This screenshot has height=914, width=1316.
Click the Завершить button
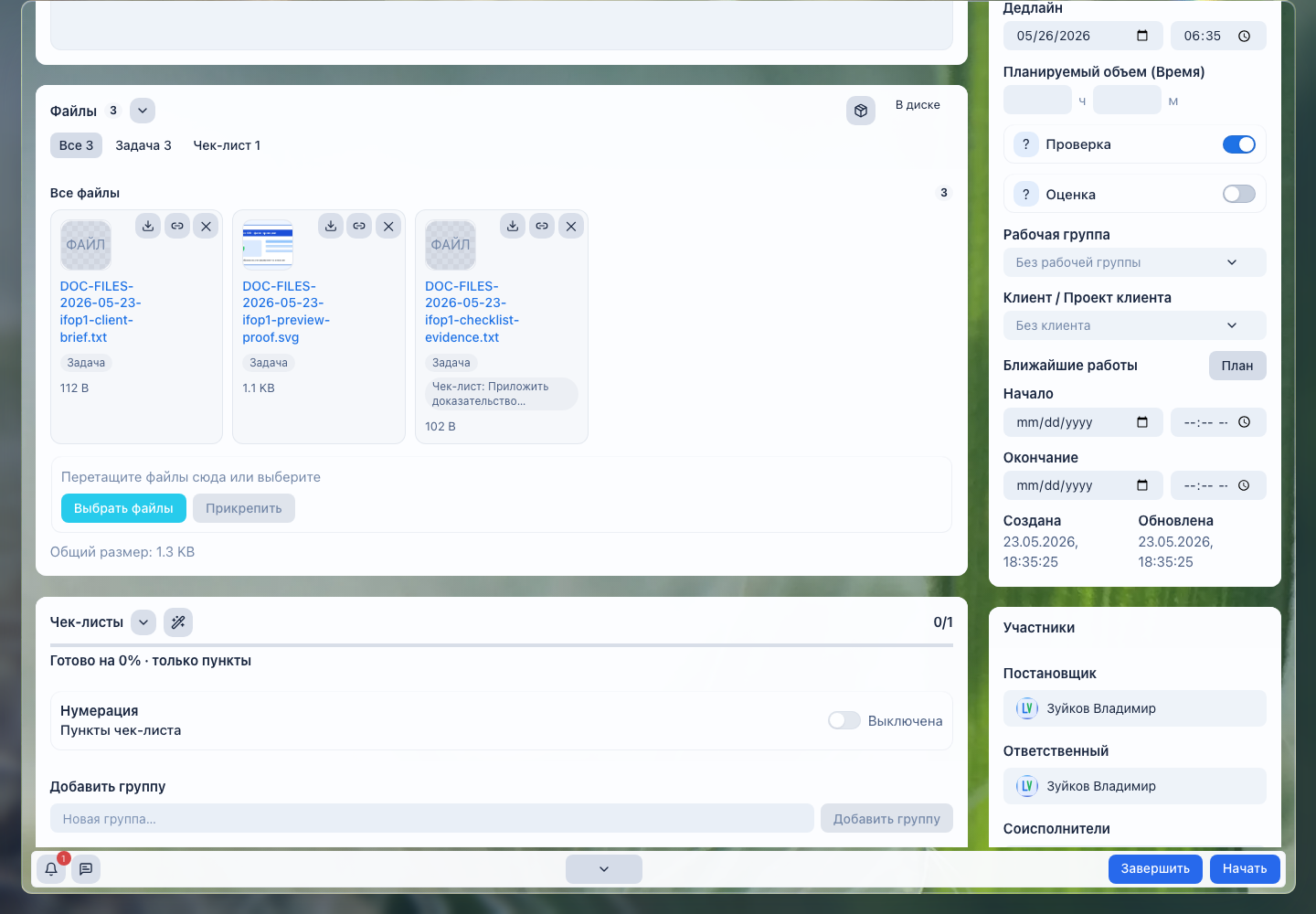pos(1155,869)
